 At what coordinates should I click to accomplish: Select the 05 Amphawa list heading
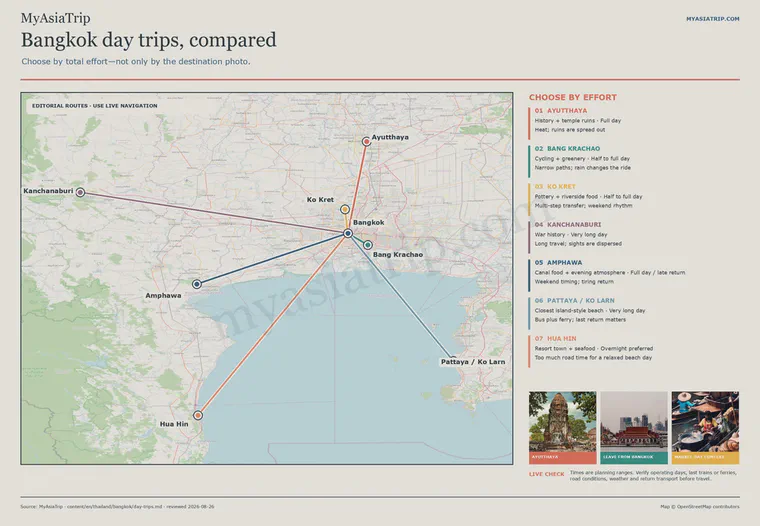558,262
